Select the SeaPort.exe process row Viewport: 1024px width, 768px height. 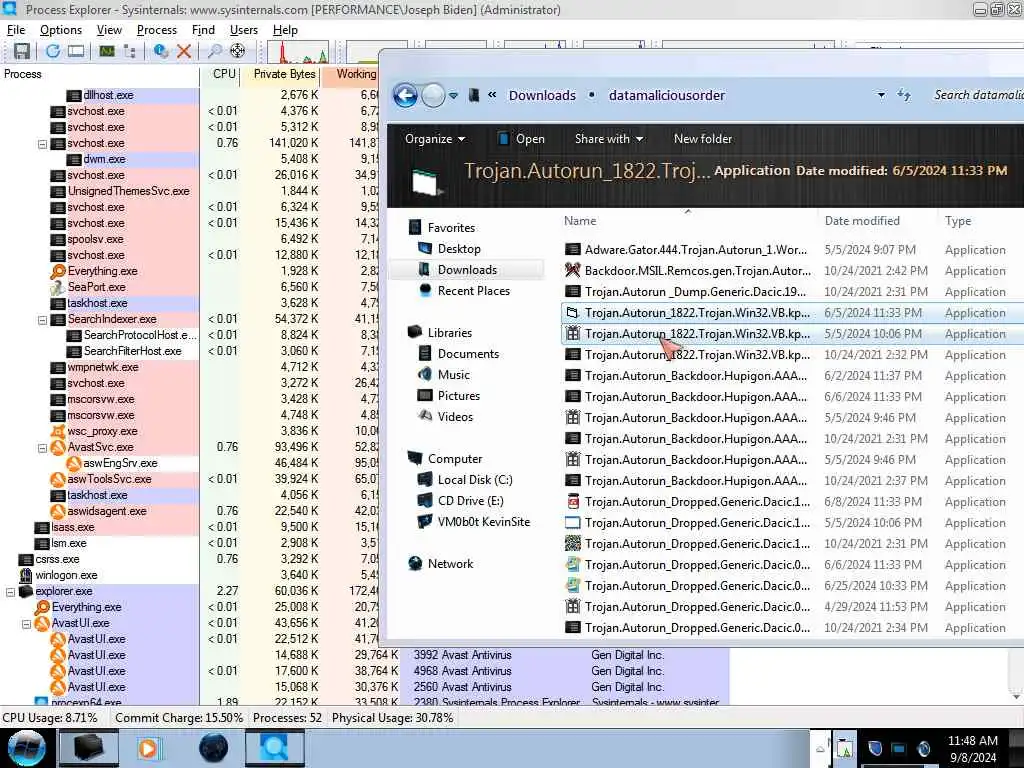[96, 287]
